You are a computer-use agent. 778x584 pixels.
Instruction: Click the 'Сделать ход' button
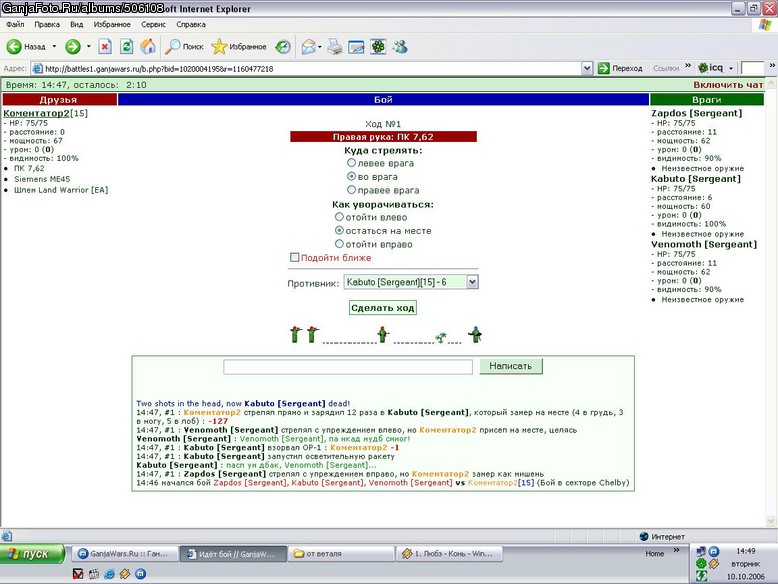[383, 308]
